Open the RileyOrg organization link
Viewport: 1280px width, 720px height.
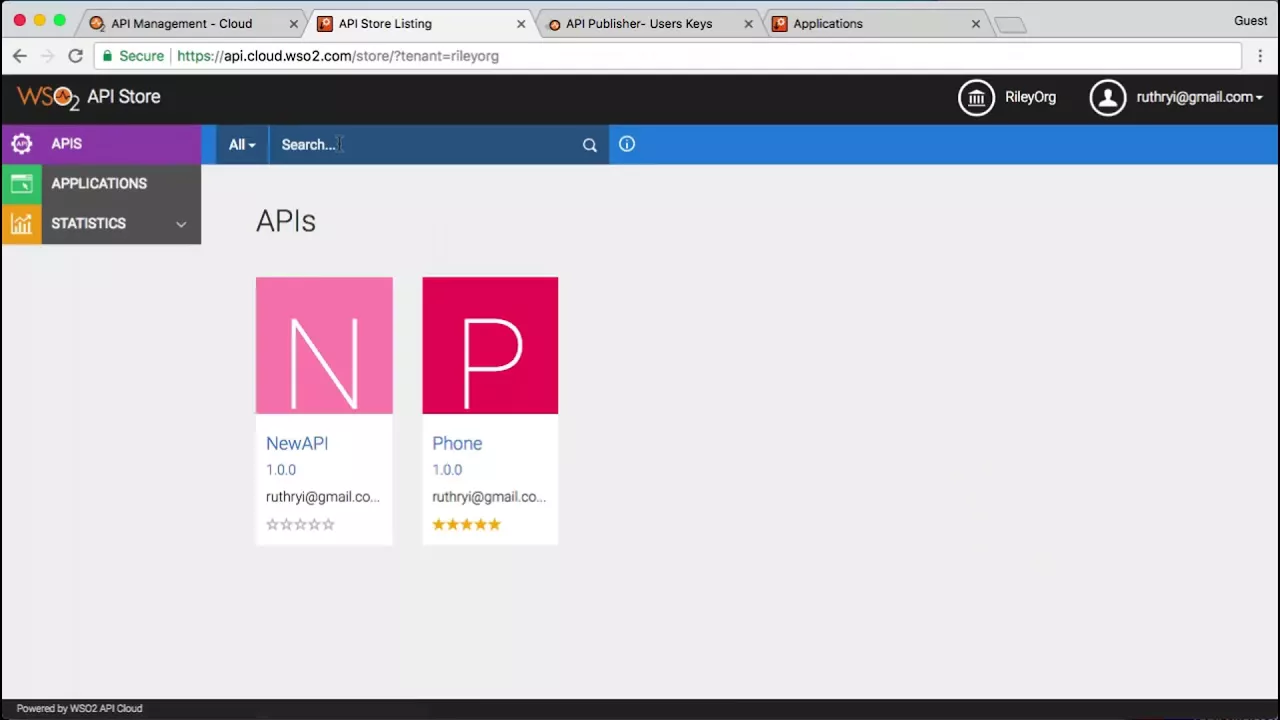[1030, 97]
